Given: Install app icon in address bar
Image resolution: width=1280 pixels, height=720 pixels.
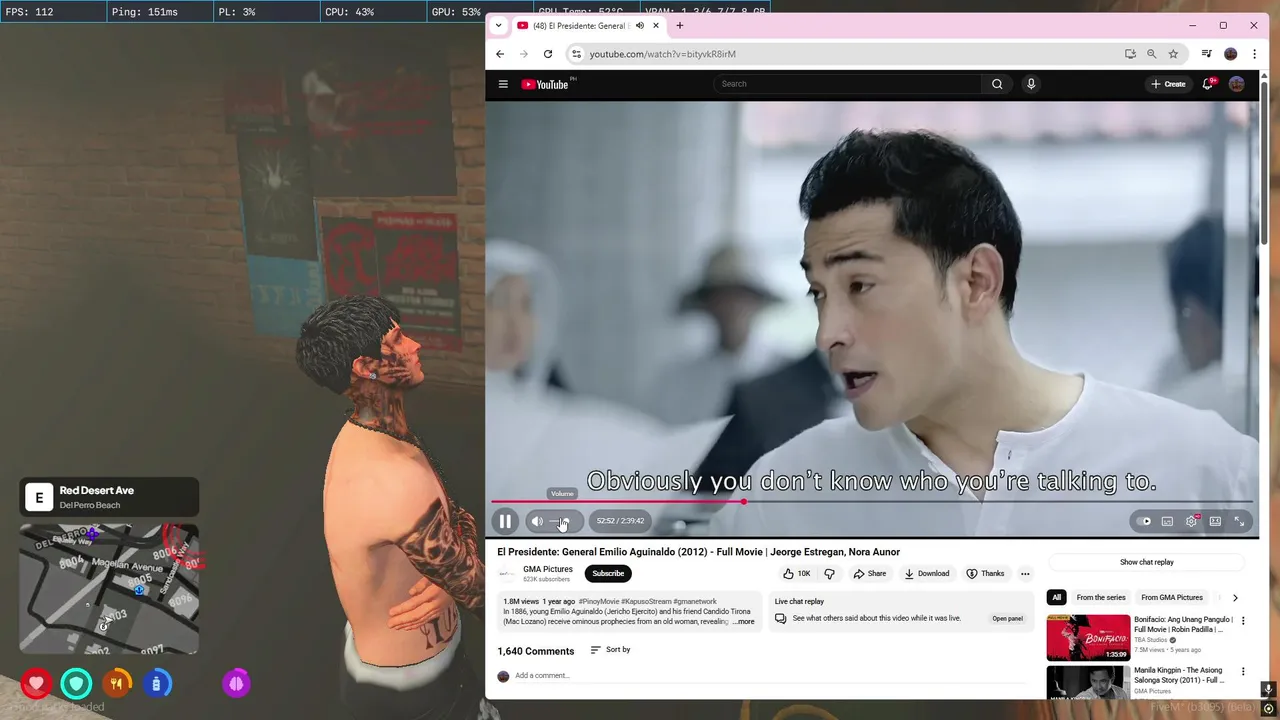Looking at the screenshot, I should tap(1130, 54).
